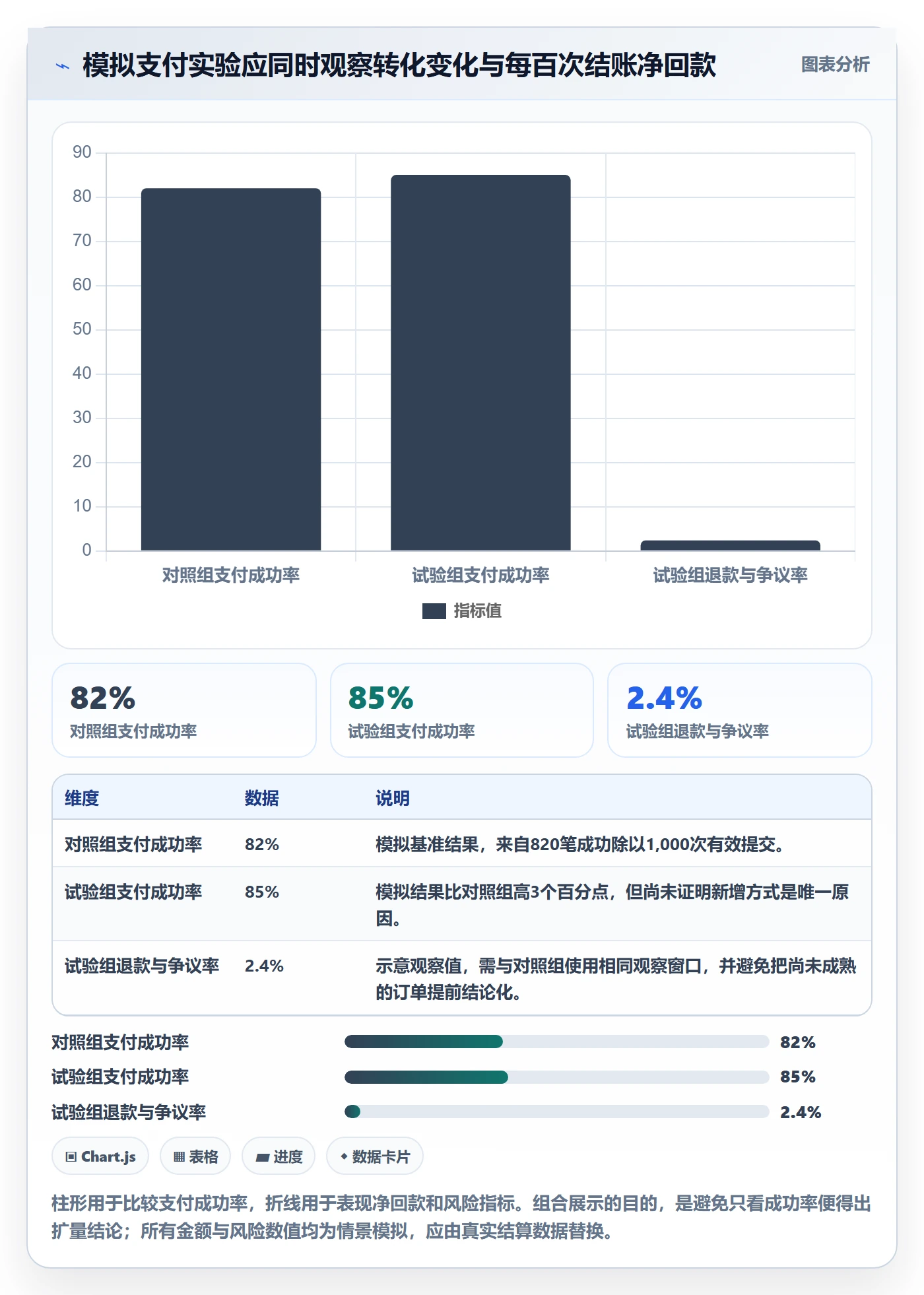
Task: Open the 2.4% 试验组退款与争议率 data card
Action: (739, 710)
